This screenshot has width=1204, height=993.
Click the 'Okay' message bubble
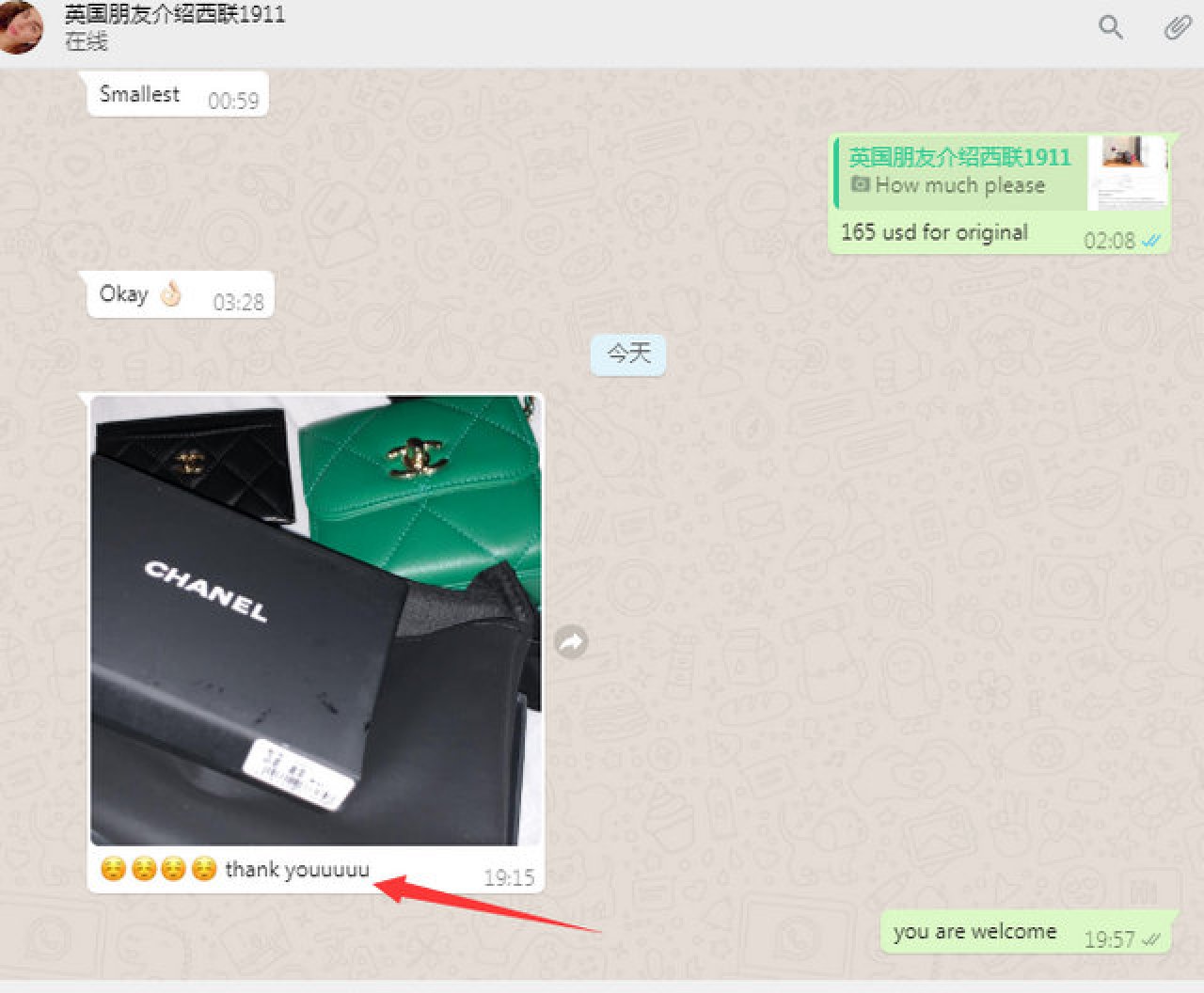(124, 294)
